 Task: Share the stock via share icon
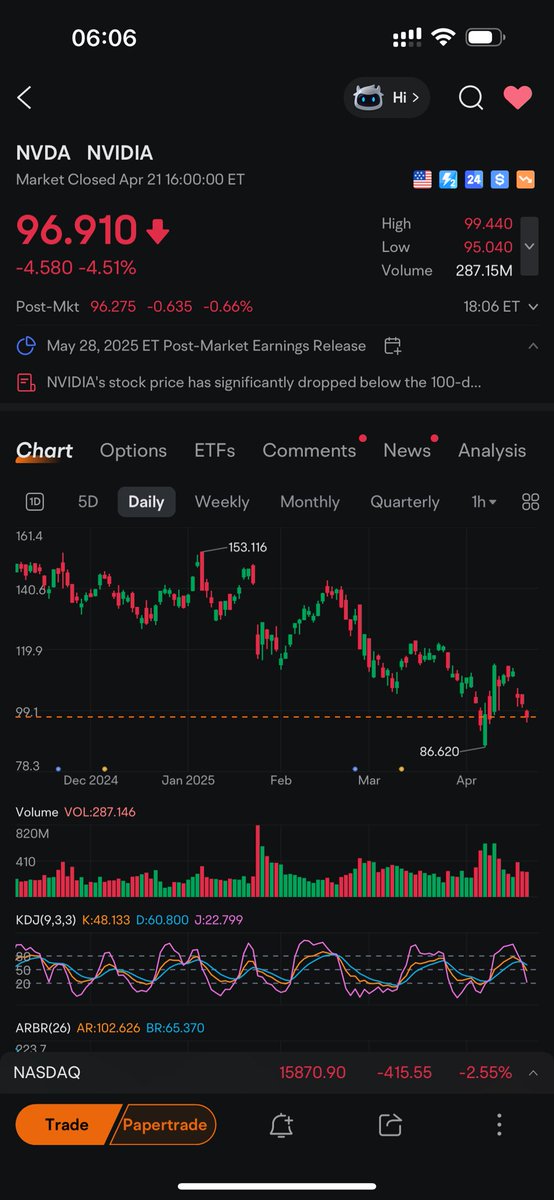[x=390, y=1125]
